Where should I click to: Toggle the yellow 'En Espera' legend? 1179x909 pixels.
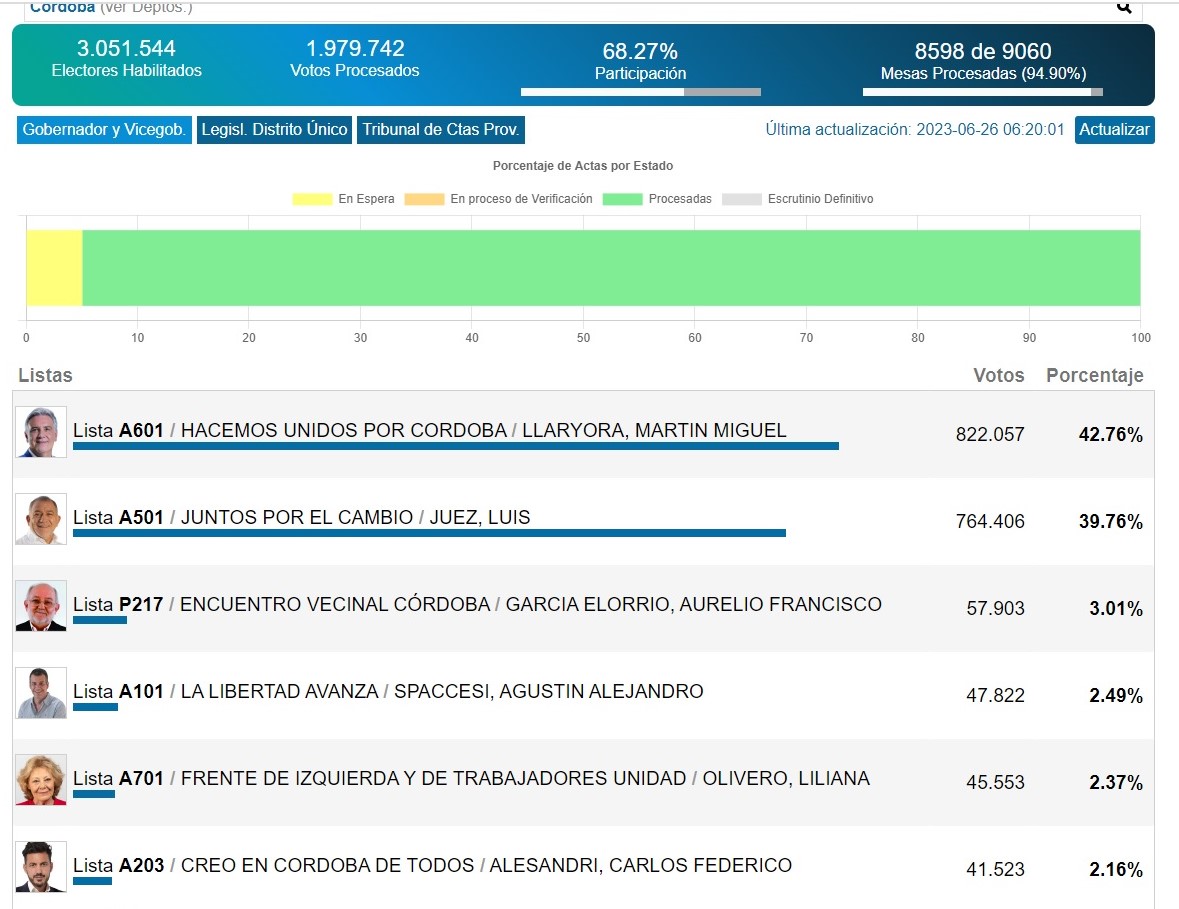[x=343, y=199]
